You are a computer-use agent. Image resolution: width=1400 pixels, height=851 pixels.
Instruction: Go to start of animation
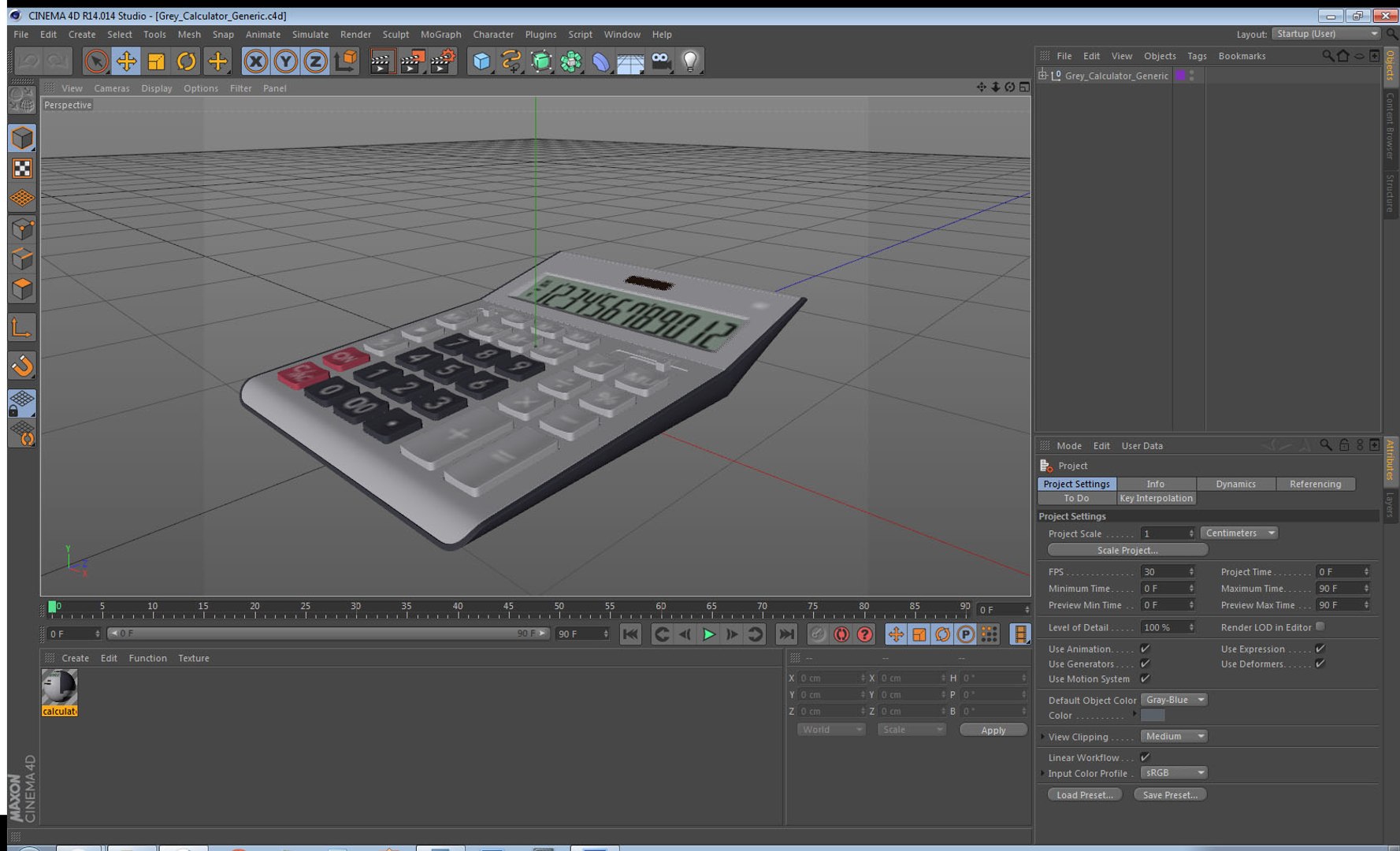click(x=630, y=634)
